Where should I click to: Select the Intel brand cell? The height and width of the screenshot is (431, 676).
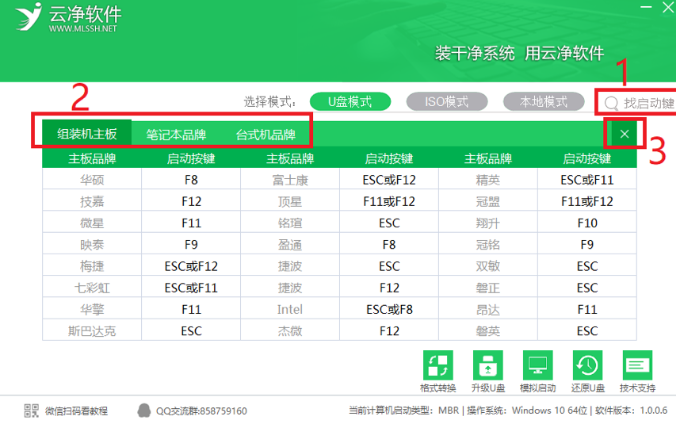[289, 310]
